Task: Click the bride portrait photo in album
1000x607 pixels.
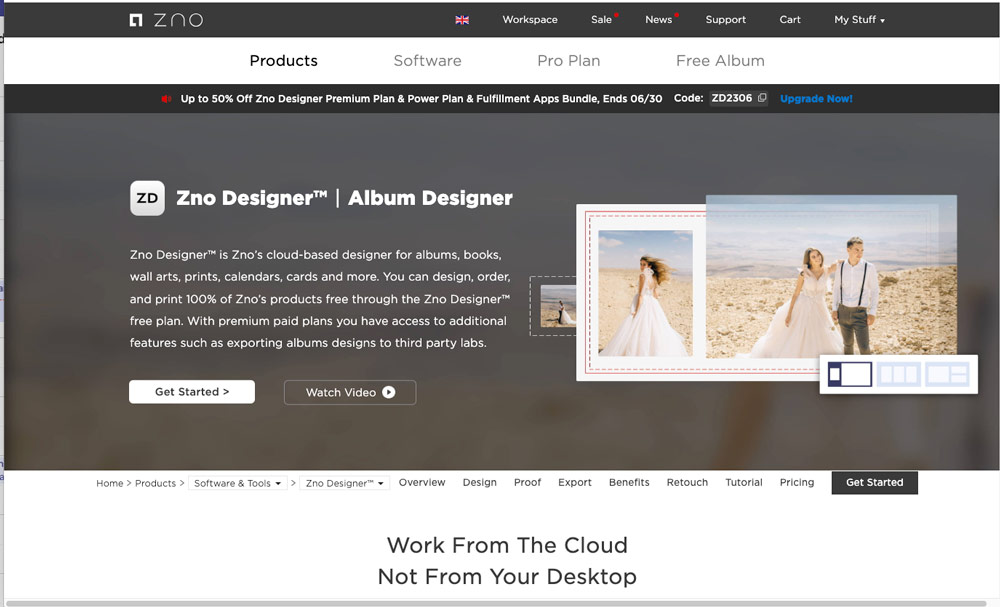Action: [x=645, y=293]
